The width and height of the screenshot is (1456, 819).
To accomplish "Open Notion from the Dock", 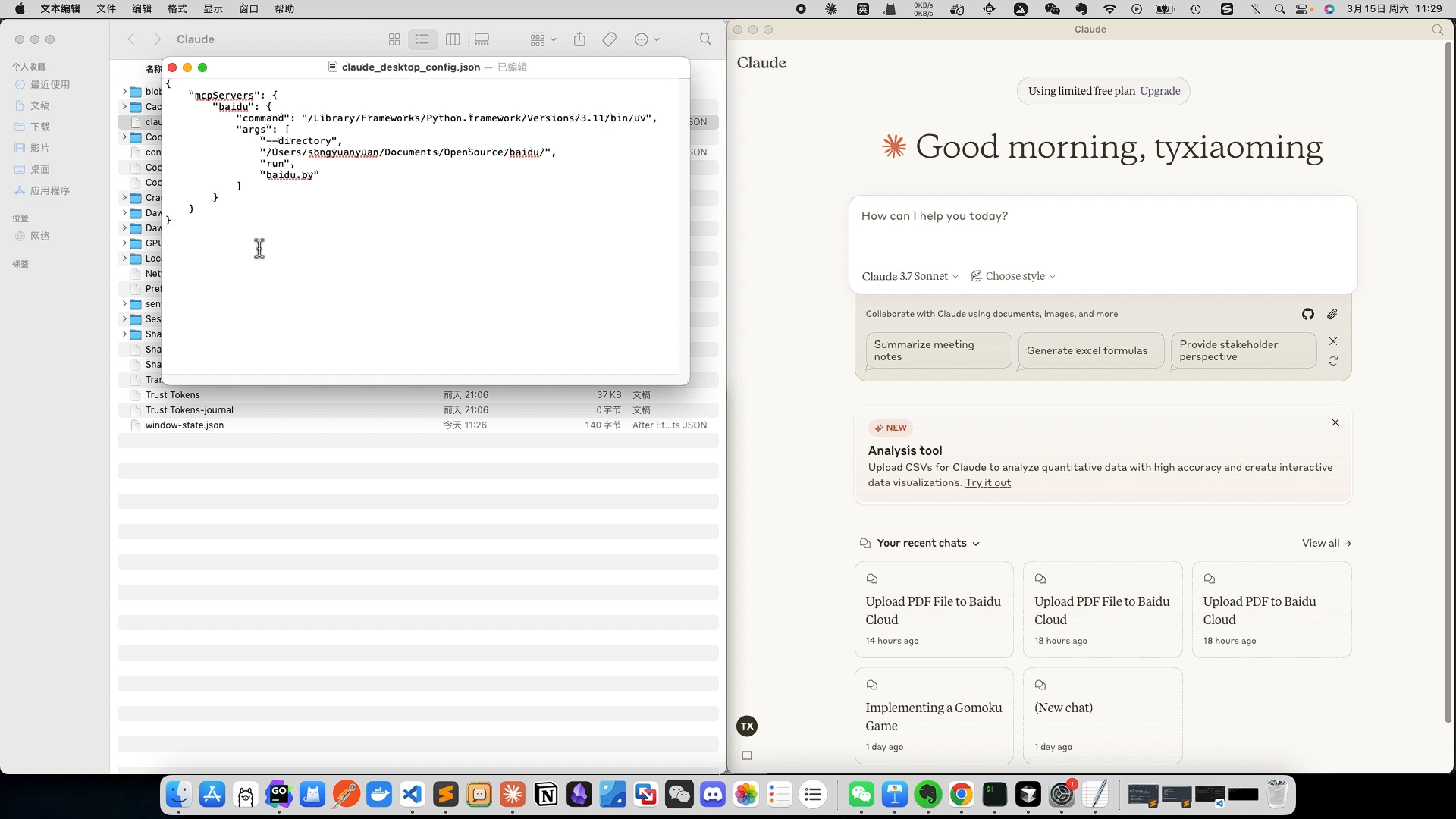I will (545, 794).
